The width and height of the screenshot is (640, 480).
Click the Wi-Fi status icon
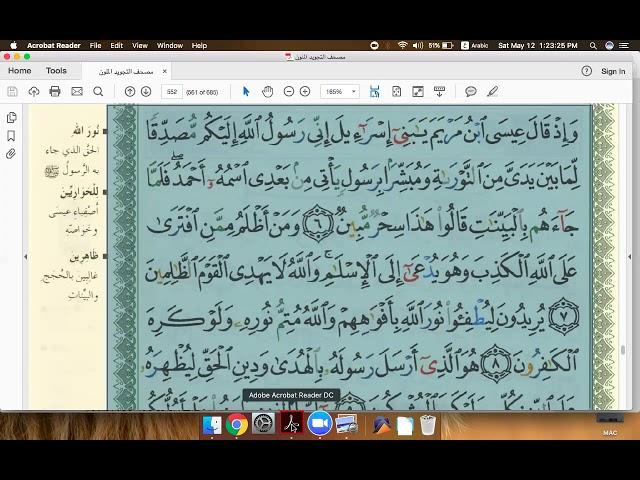pyautogui.click(x=402, y=45)
